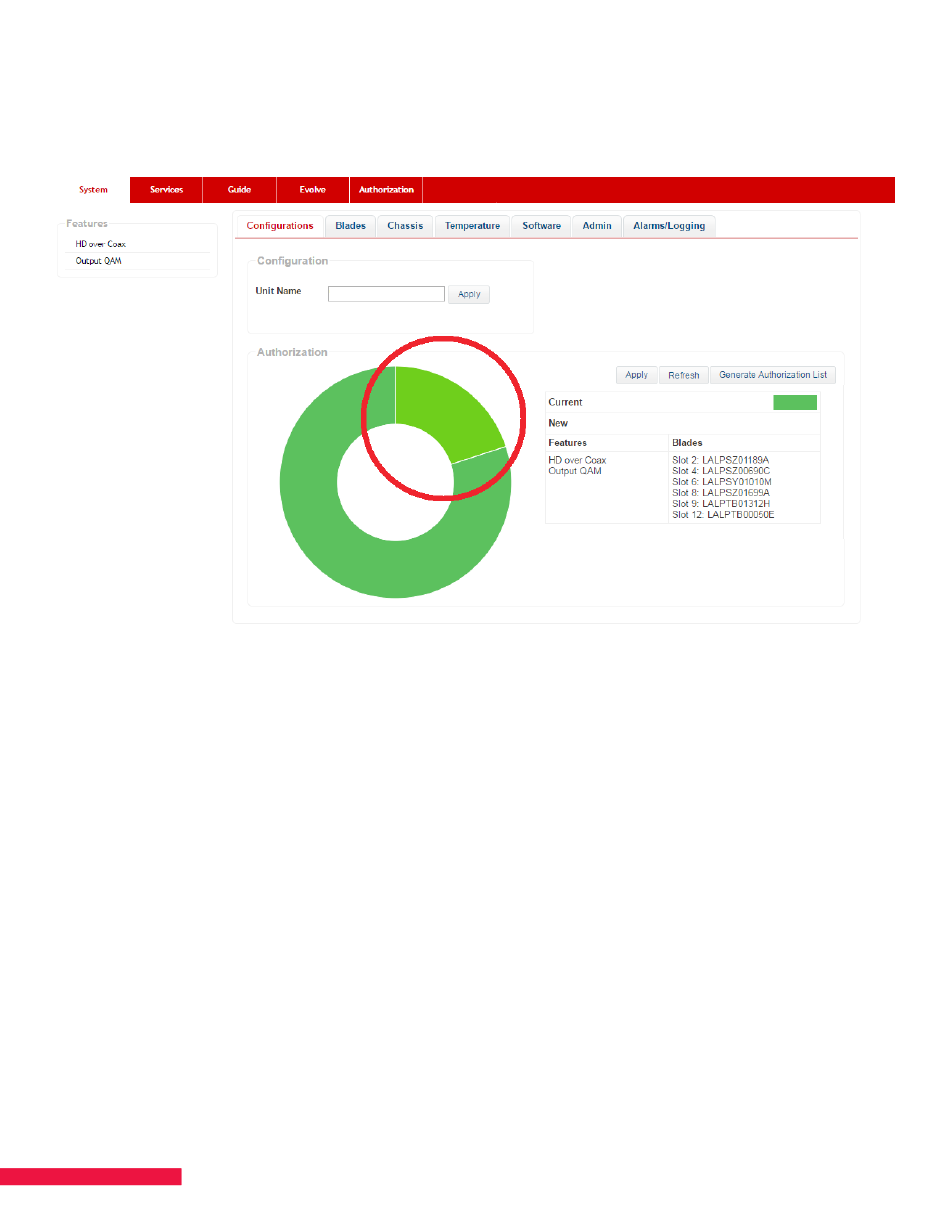Screen dimensions: 950x1229
Task: Open the Software sub-tab
Action: pos(541,226)
